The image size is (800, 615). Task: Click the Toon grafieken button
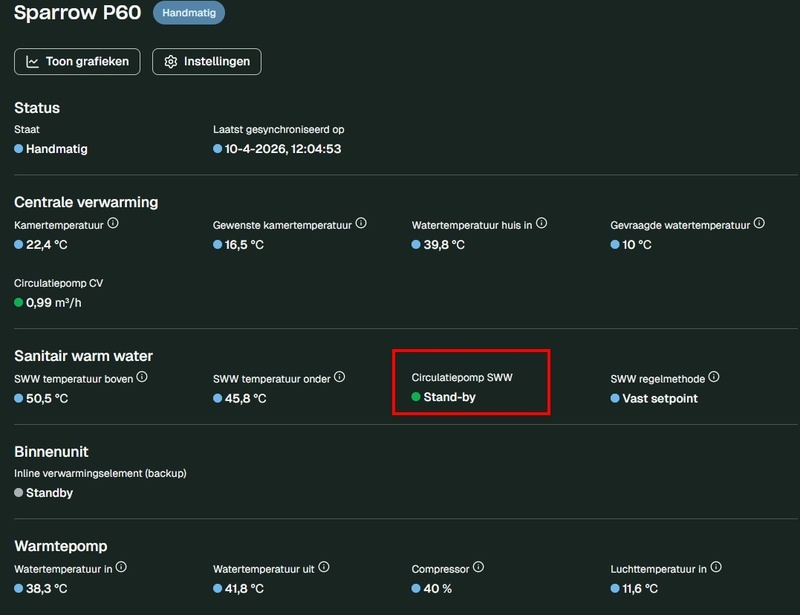point(77,62)
